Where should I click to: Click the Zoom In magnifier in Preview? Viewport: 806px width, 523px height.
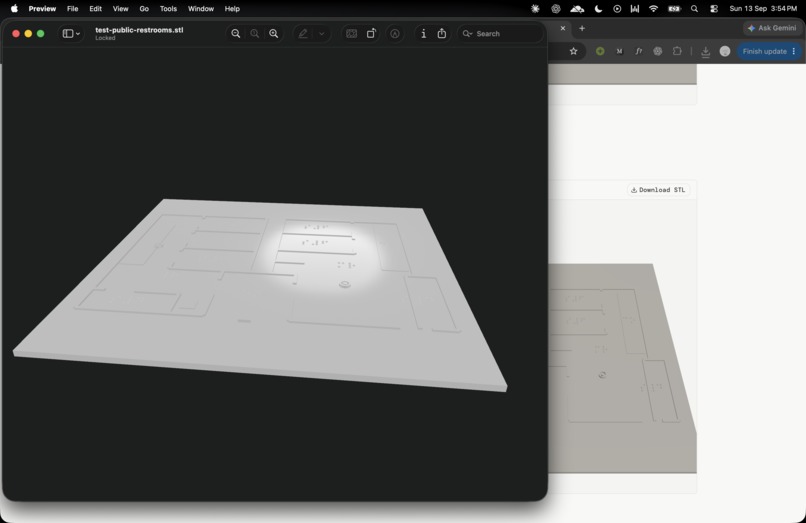[273, 33]
